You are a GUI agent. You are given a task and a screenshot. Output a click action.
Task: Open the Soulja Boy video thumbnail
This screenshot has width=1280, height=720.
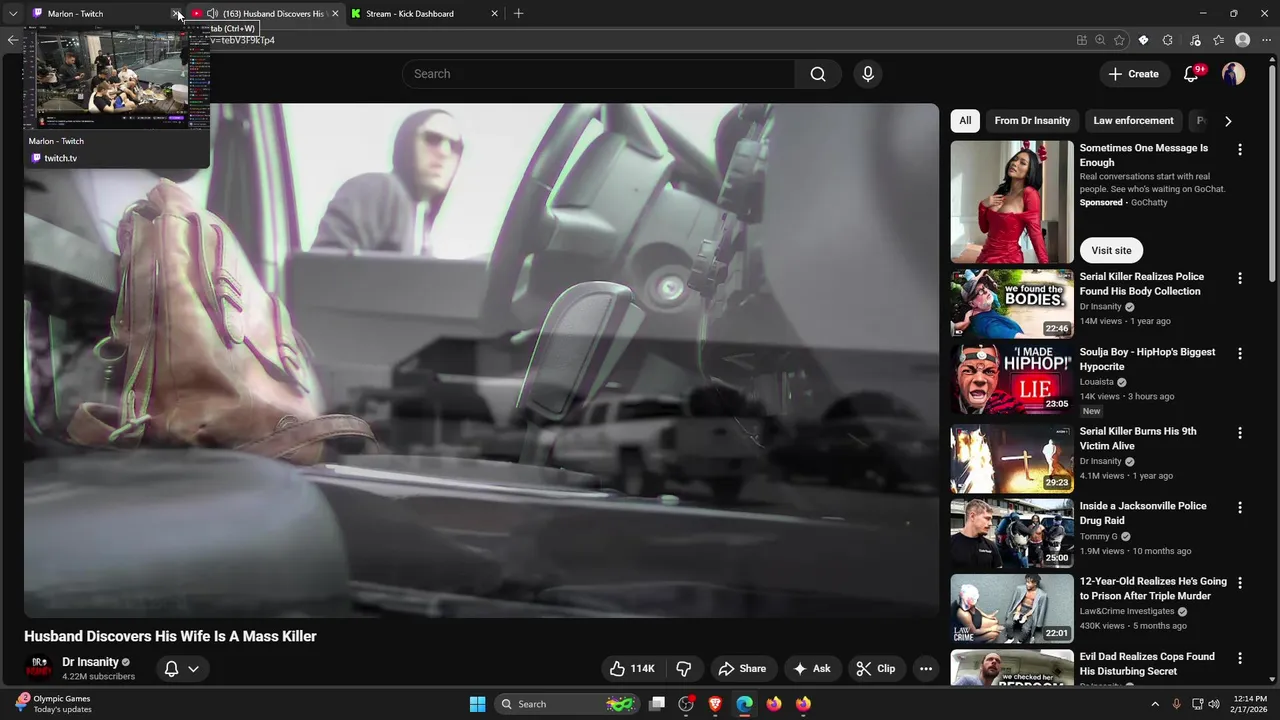click(1012, 379)
